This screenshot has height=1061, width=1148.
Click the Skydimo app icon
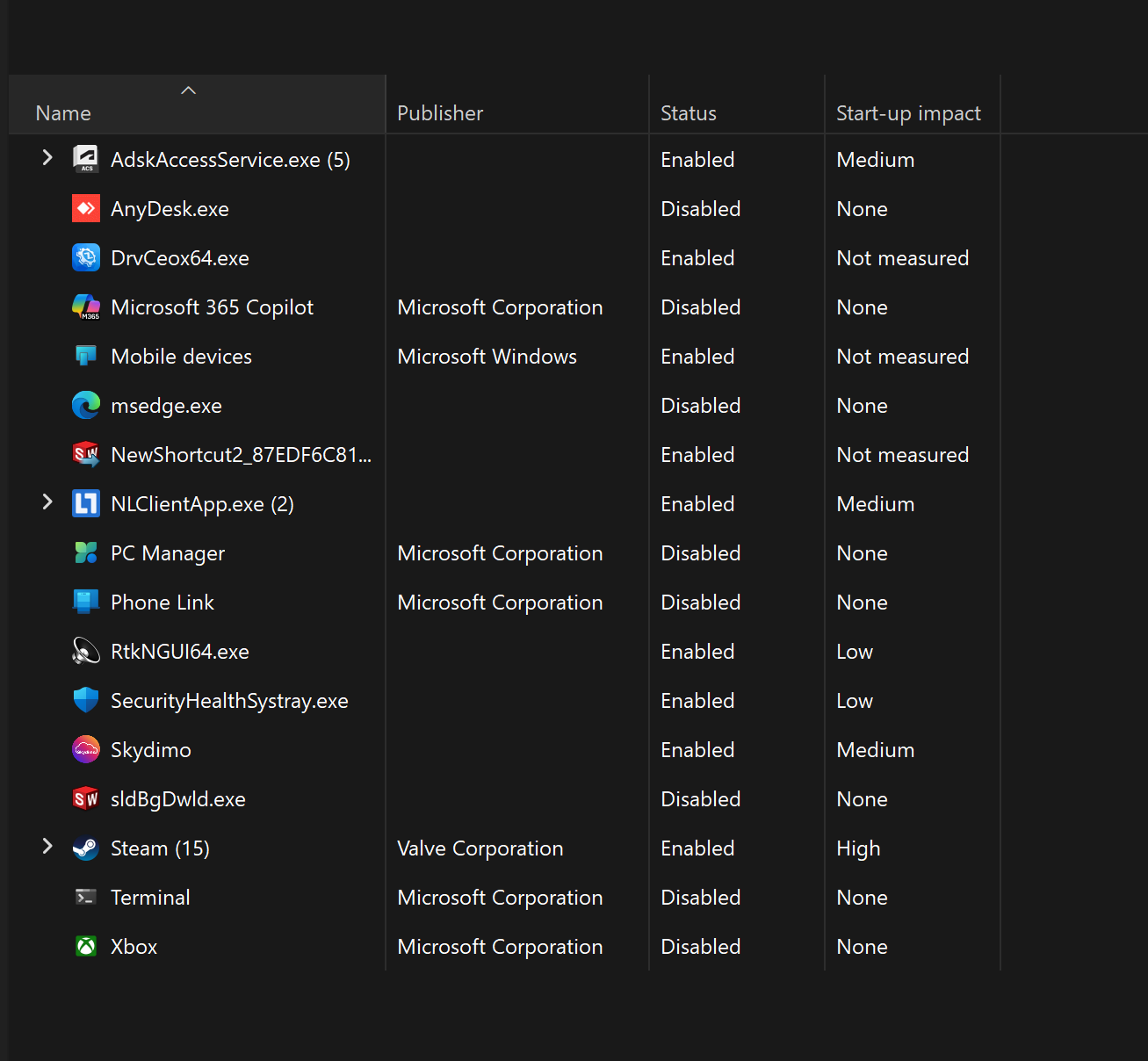pyautogui.click(x=85, y=750)
